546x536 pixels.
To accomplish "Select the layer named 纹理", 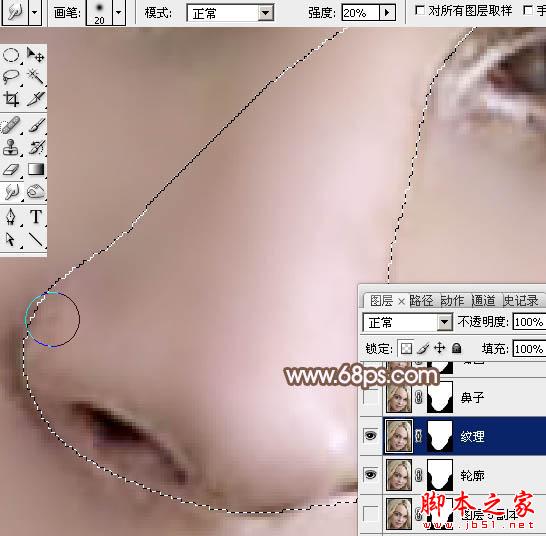I will pos(473,436).
